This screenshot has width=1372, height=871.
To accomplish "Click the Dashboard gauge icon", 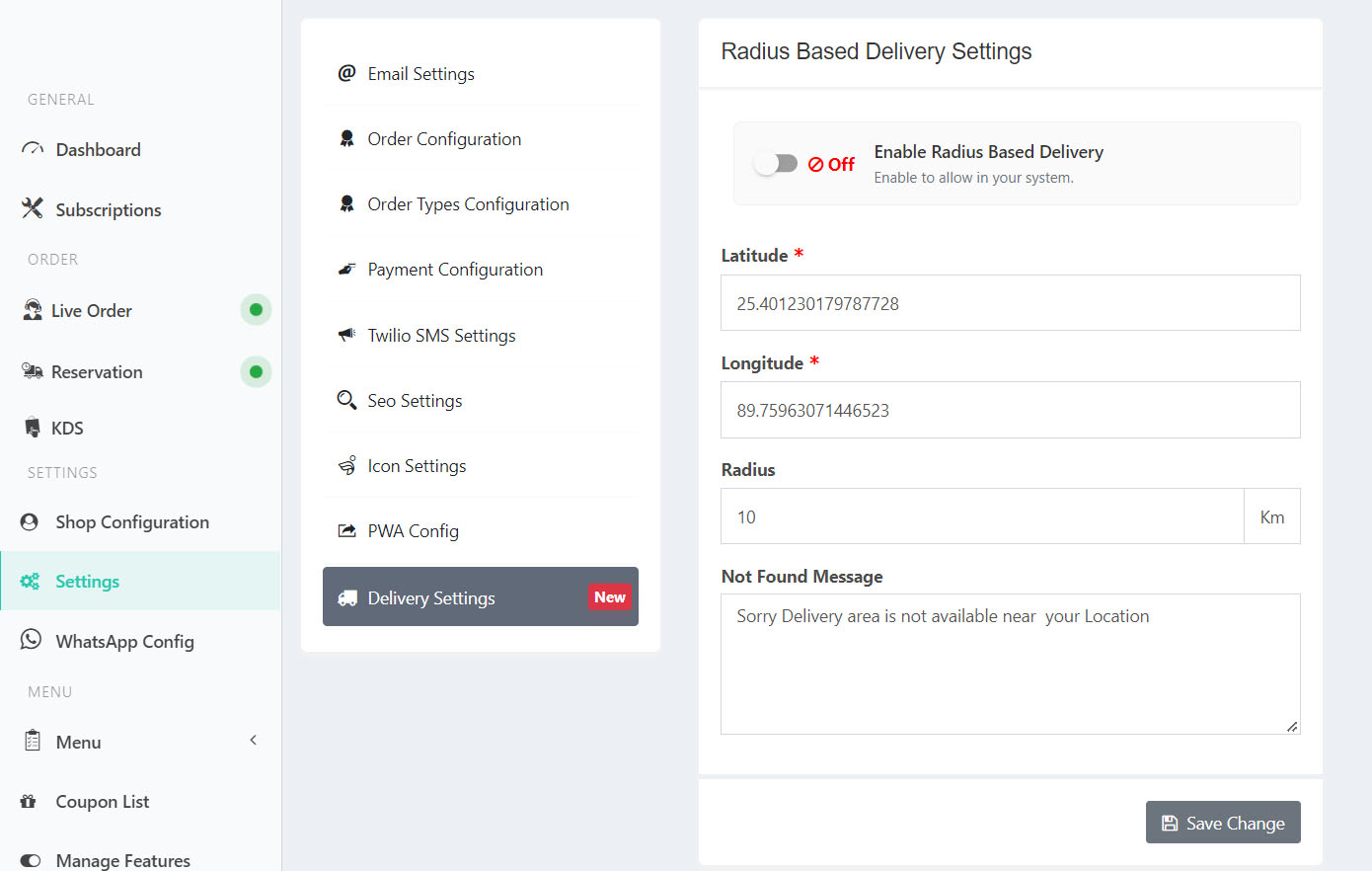I will 33,149.
